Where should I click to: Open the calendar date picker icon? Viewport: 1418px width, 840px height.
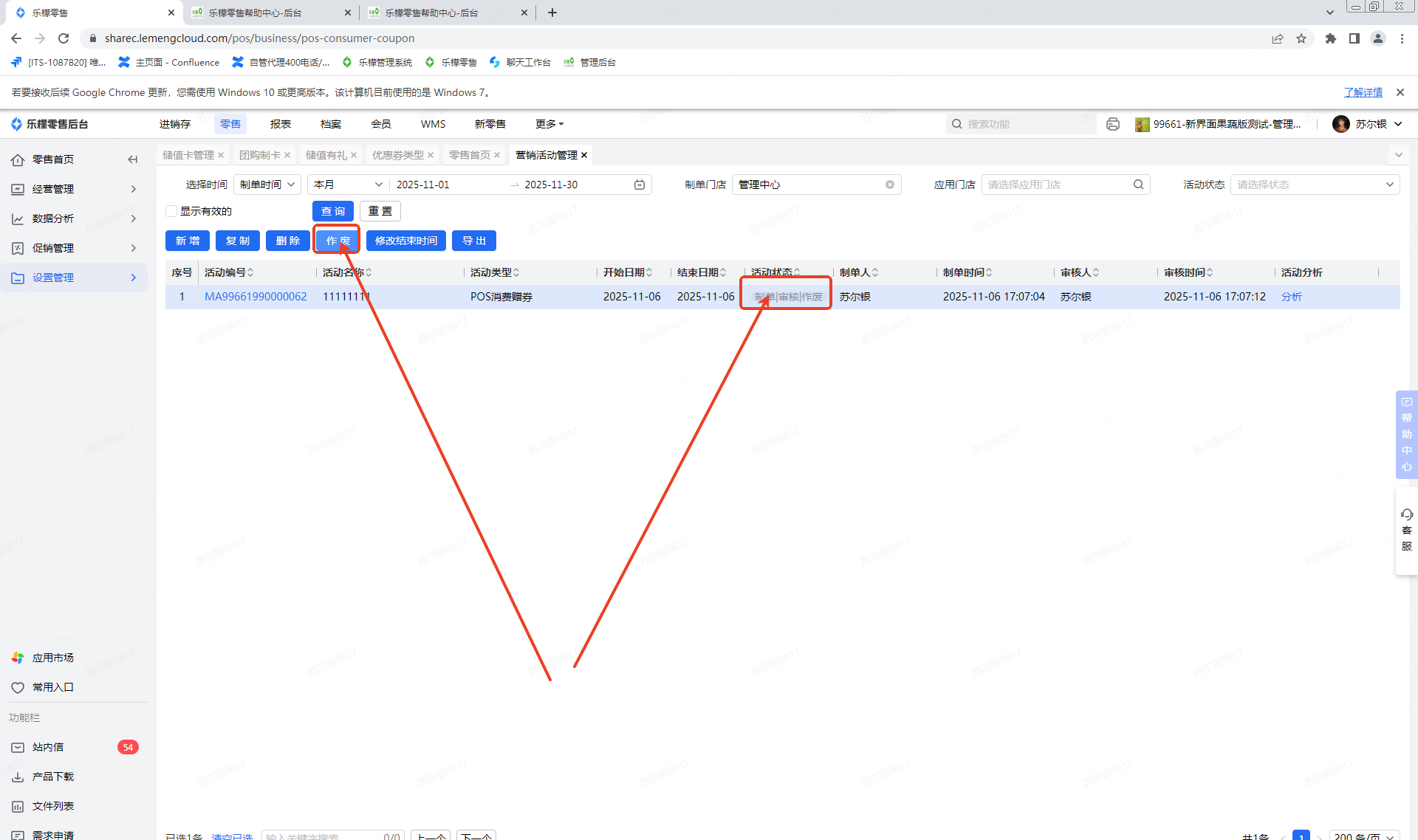click(640, 185)
